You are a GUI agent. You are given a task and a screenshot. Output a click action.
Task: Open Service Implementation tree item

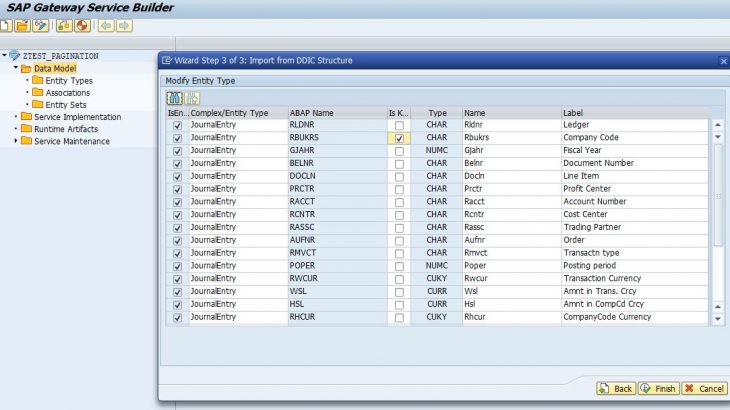[78, 117]
